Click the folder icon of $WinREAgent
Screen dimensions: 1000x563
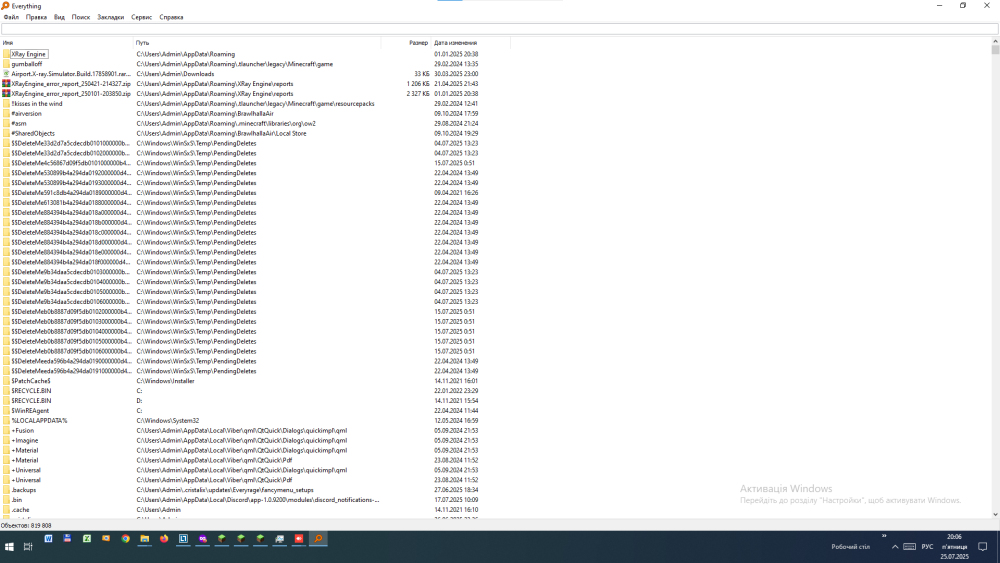coord(6,411)
